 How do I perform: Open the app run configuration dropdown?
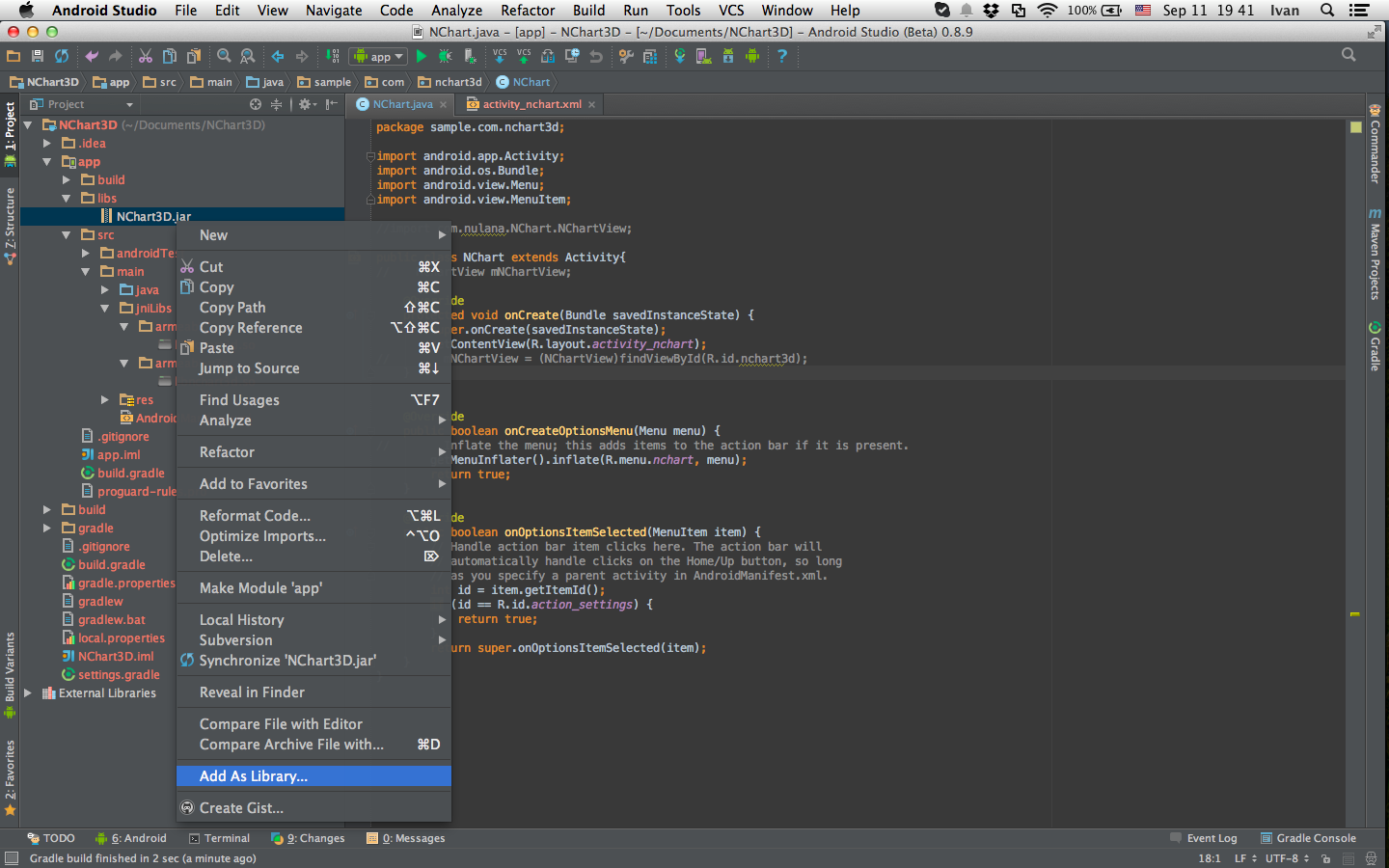(378, 56)
